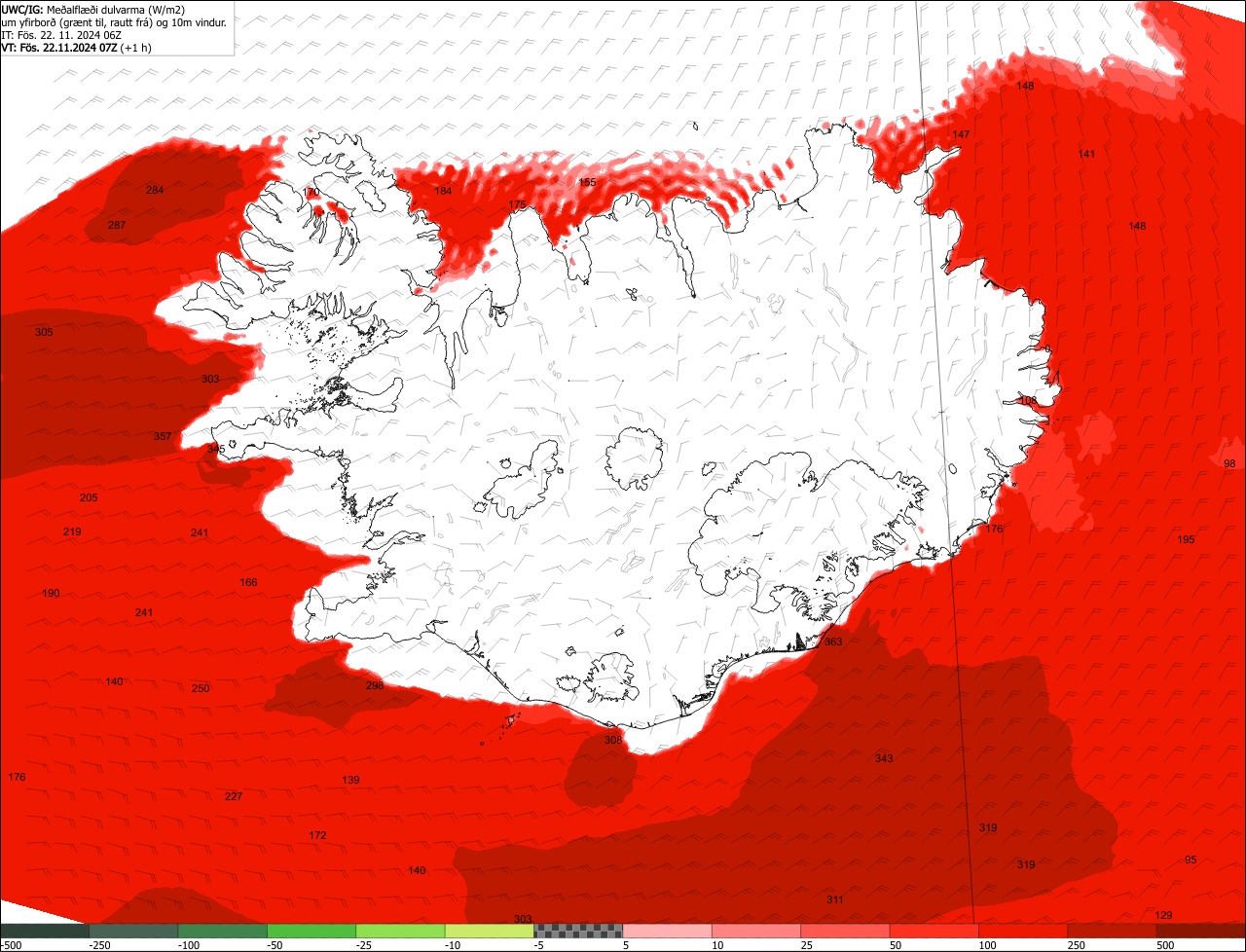The image size is (1246, 952).
Task: Select the 155 value off the north coast
Action: tap(587, 182)
